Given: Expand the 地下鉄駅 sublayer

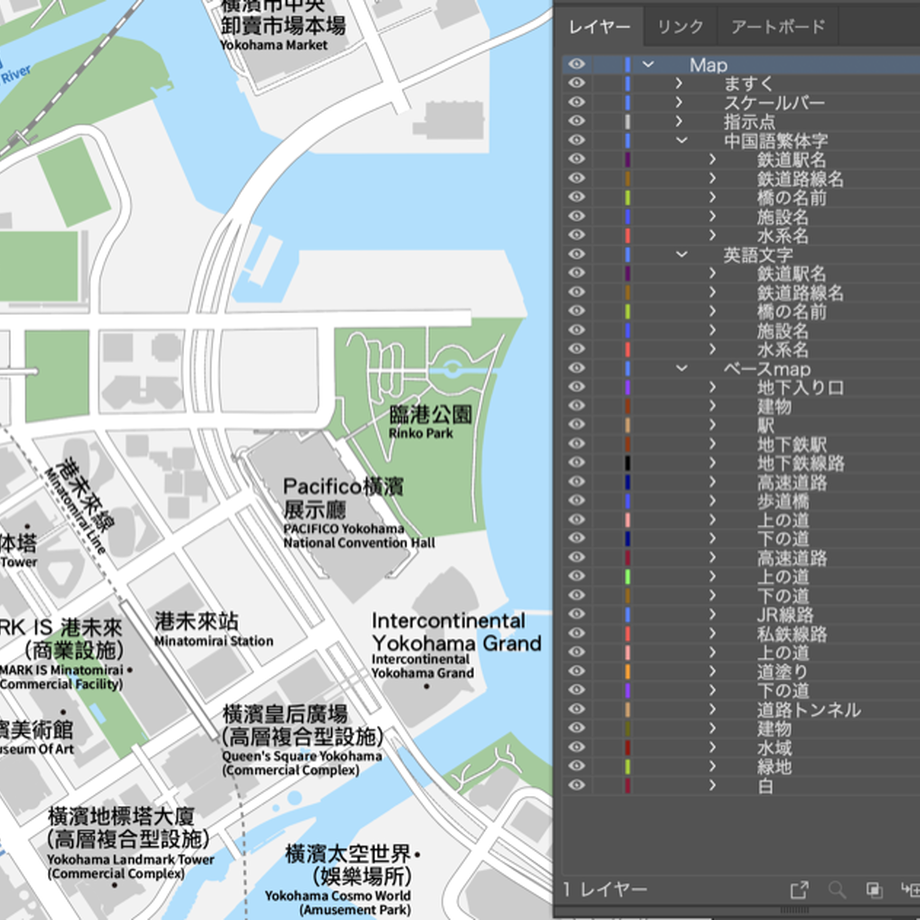Looking at the screenshot, I should pyautogui.click(x=712, y=444).
